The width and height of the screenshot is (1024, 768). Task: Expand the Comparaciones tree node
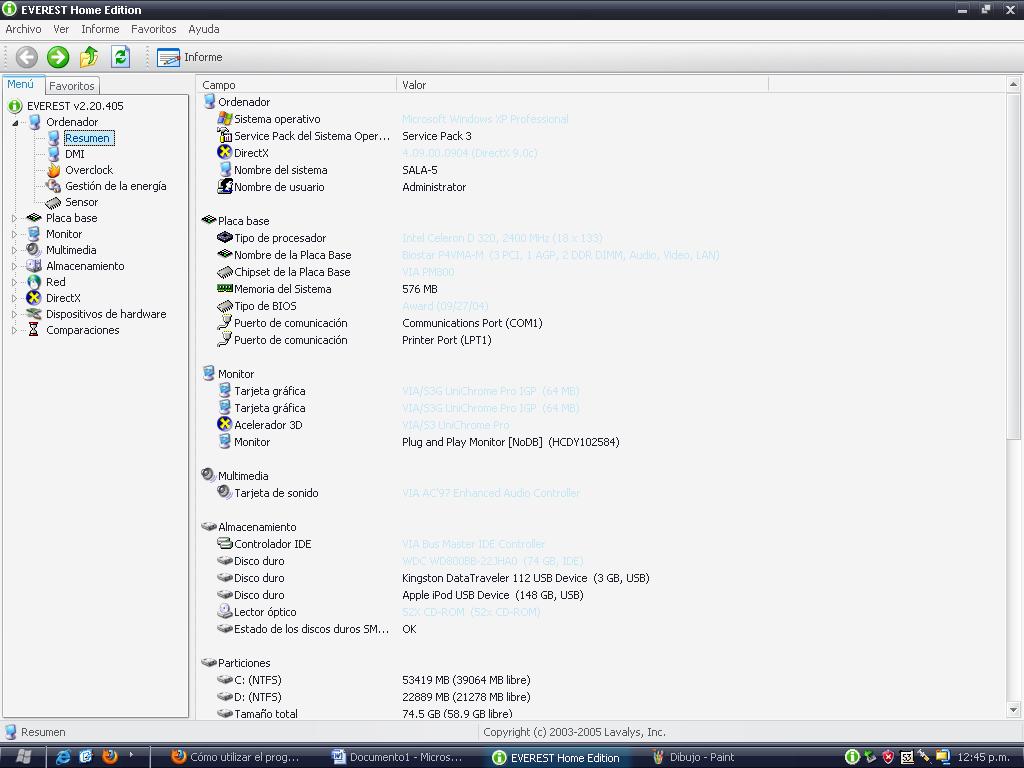[x=14, y=330]
